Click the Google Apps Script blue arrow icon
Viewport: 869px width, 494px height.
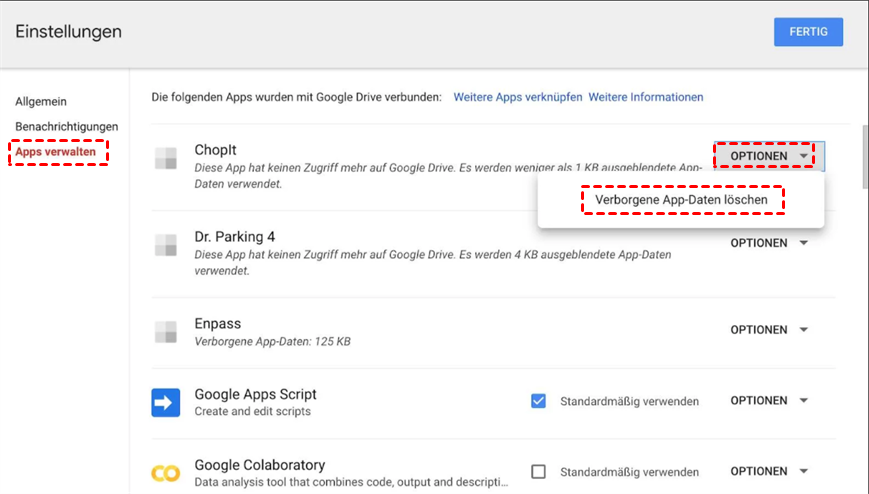click(x=165, y=402)
